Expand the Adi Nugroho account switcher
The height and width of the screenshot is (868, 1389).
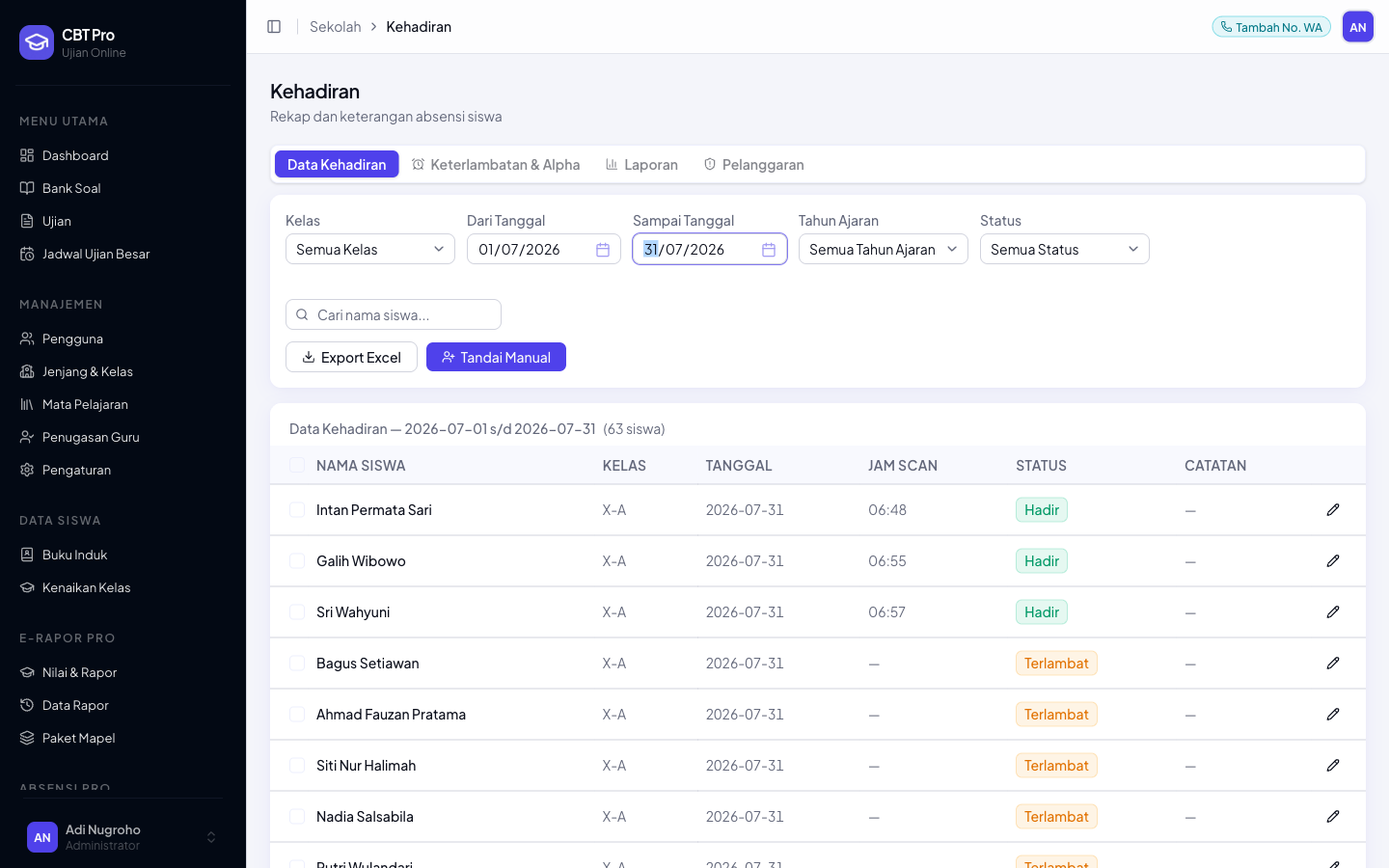(123, 837)
